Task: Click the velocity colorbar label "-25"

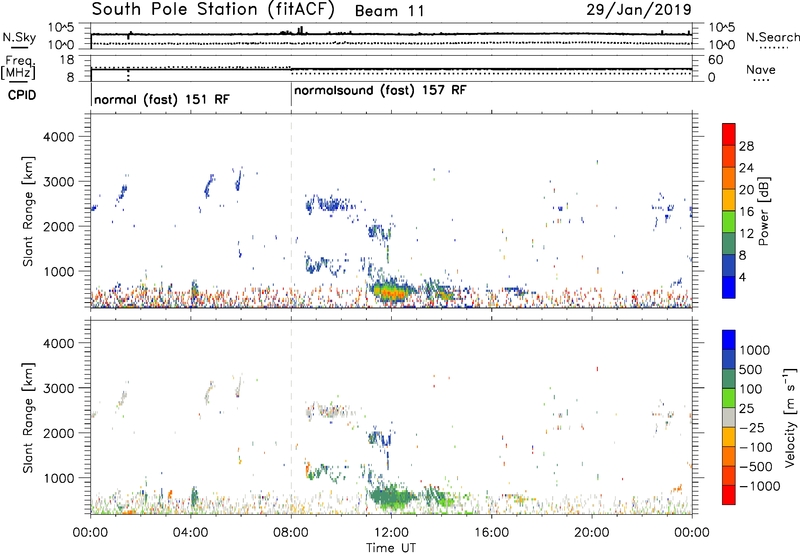Action: click(x=752, y=428)
